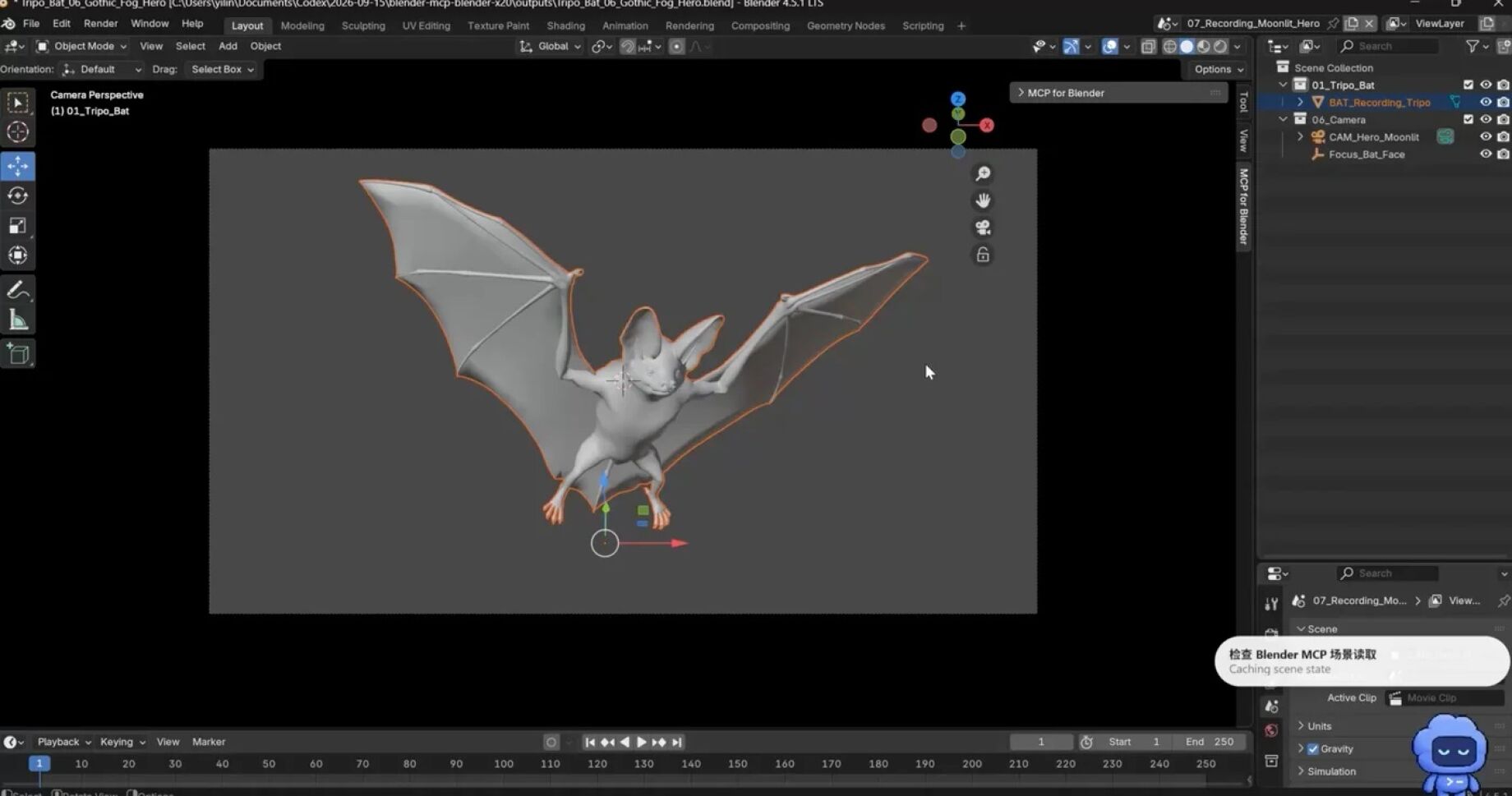The image size is (1512, 796).
Task: Open the Select Box drag dropdown
Action: (222, 69)
